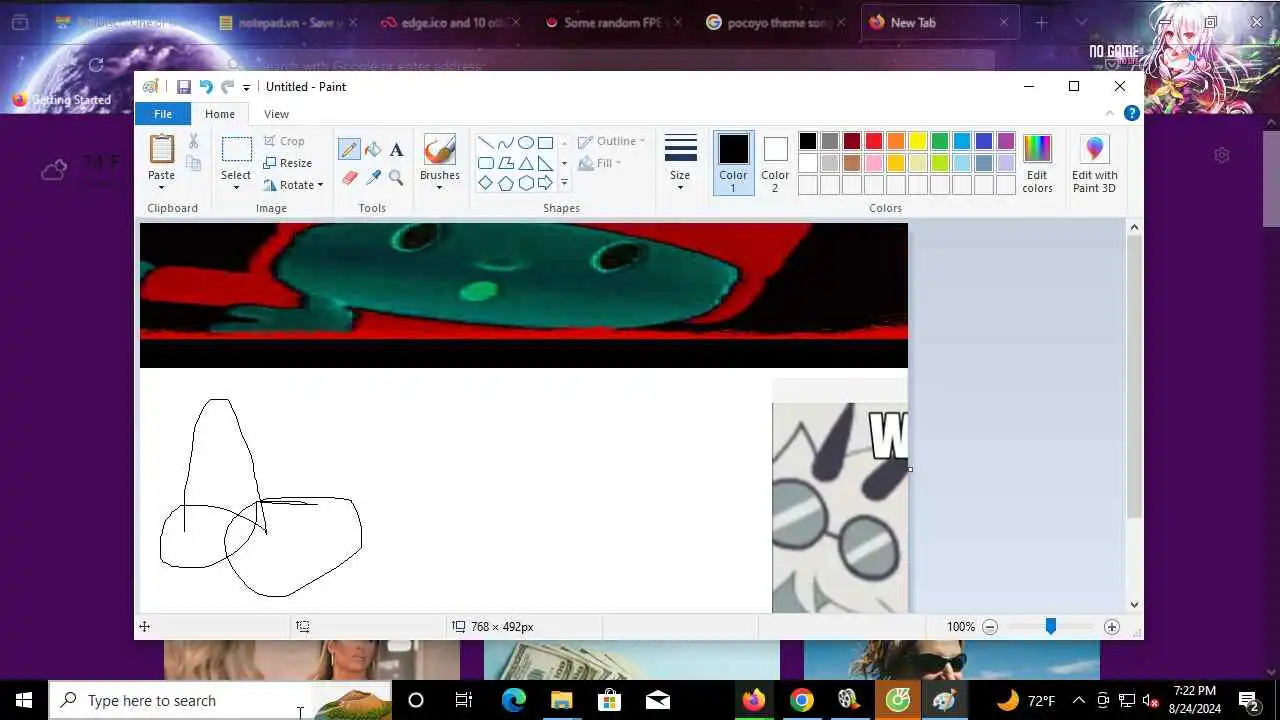Pick the Triangle shape

click(525, 163)
